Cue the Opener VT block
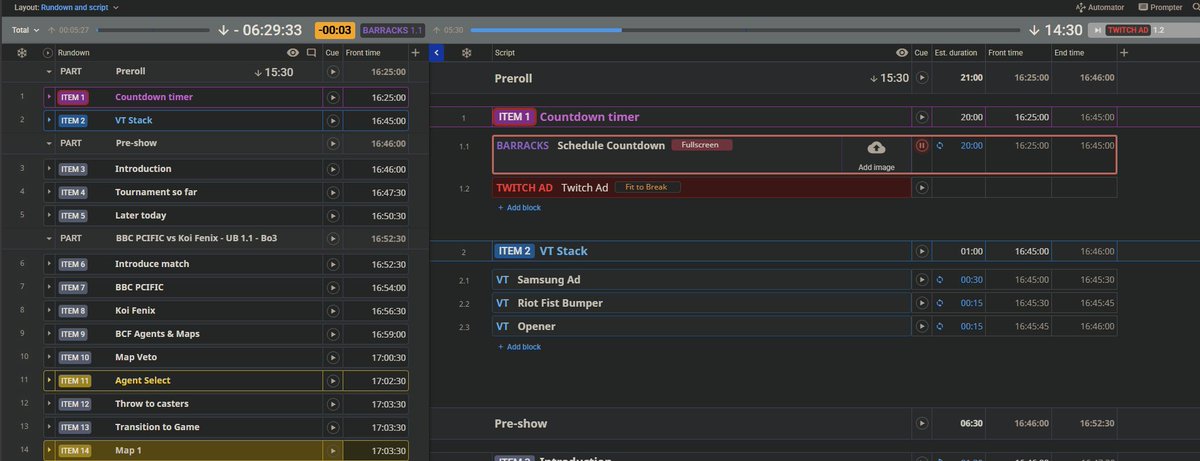This screenshot has height=461, width=1200. point(923,326)
